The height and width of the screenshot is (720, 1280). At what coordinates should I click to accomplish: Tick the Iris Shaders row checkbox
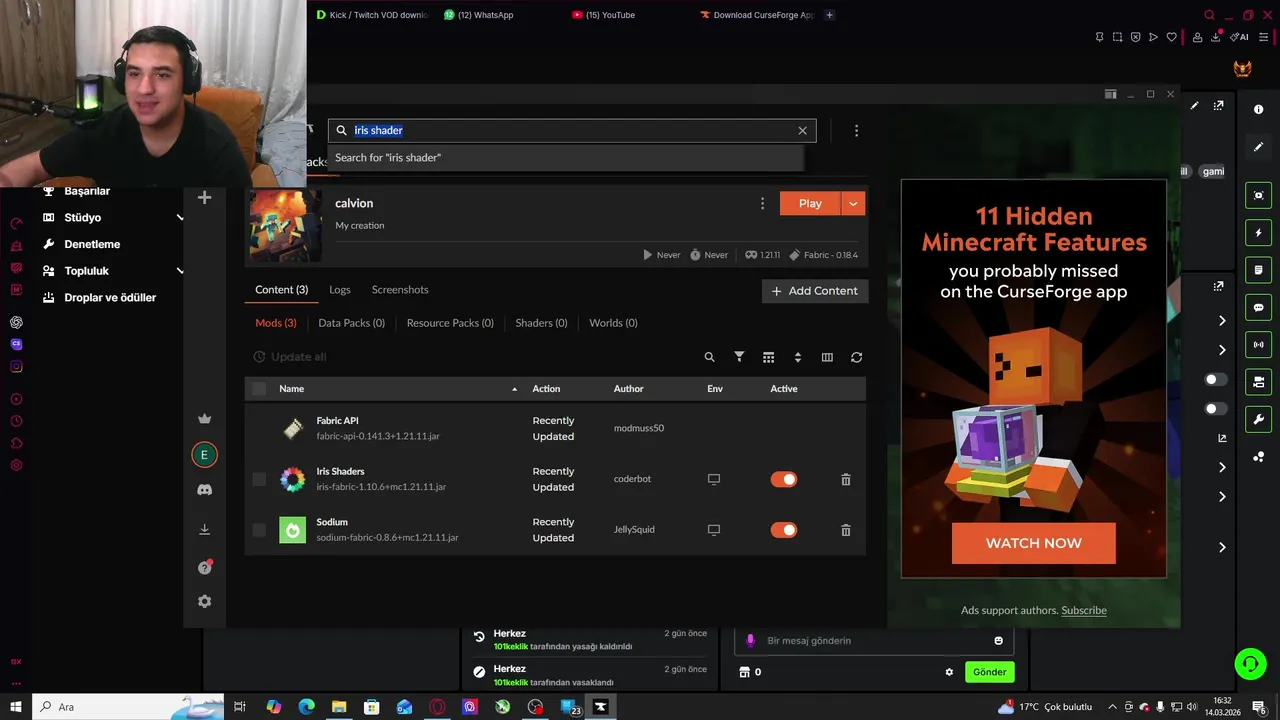(259, 479)
